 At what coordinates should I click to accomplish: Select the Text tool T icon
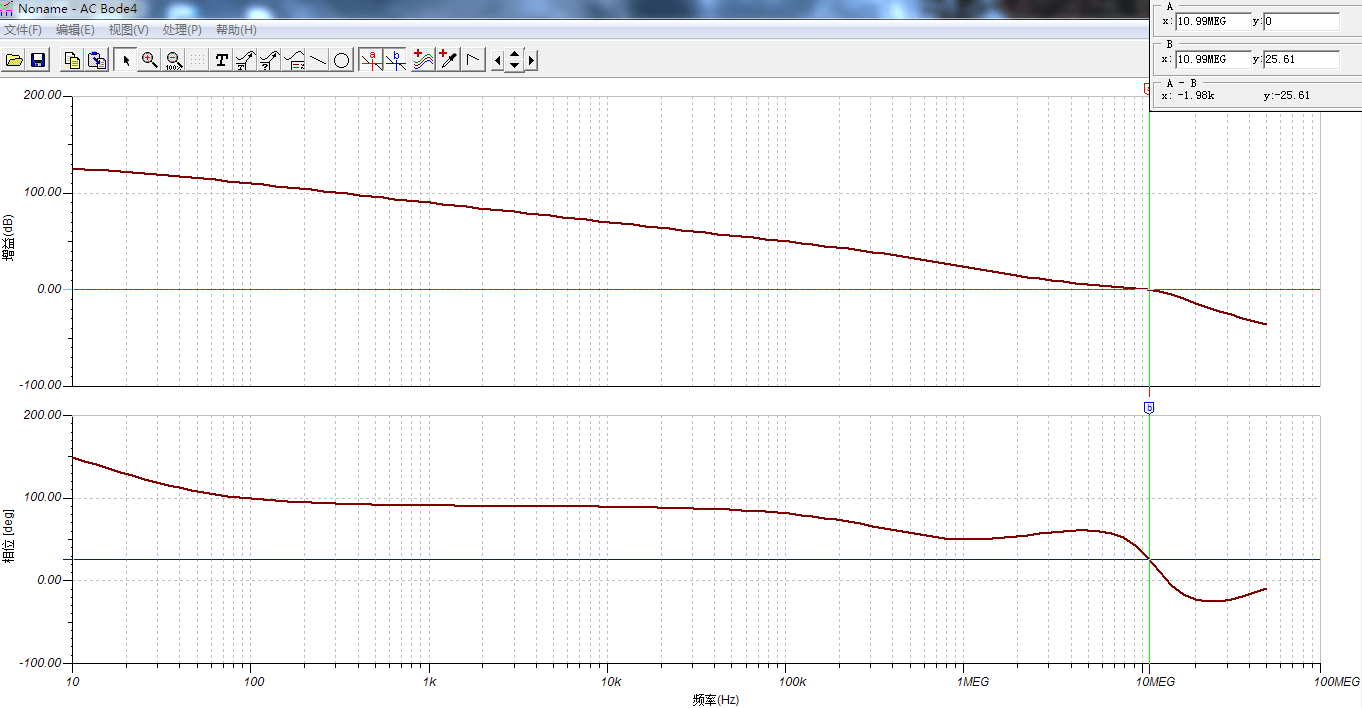(222, 60)
